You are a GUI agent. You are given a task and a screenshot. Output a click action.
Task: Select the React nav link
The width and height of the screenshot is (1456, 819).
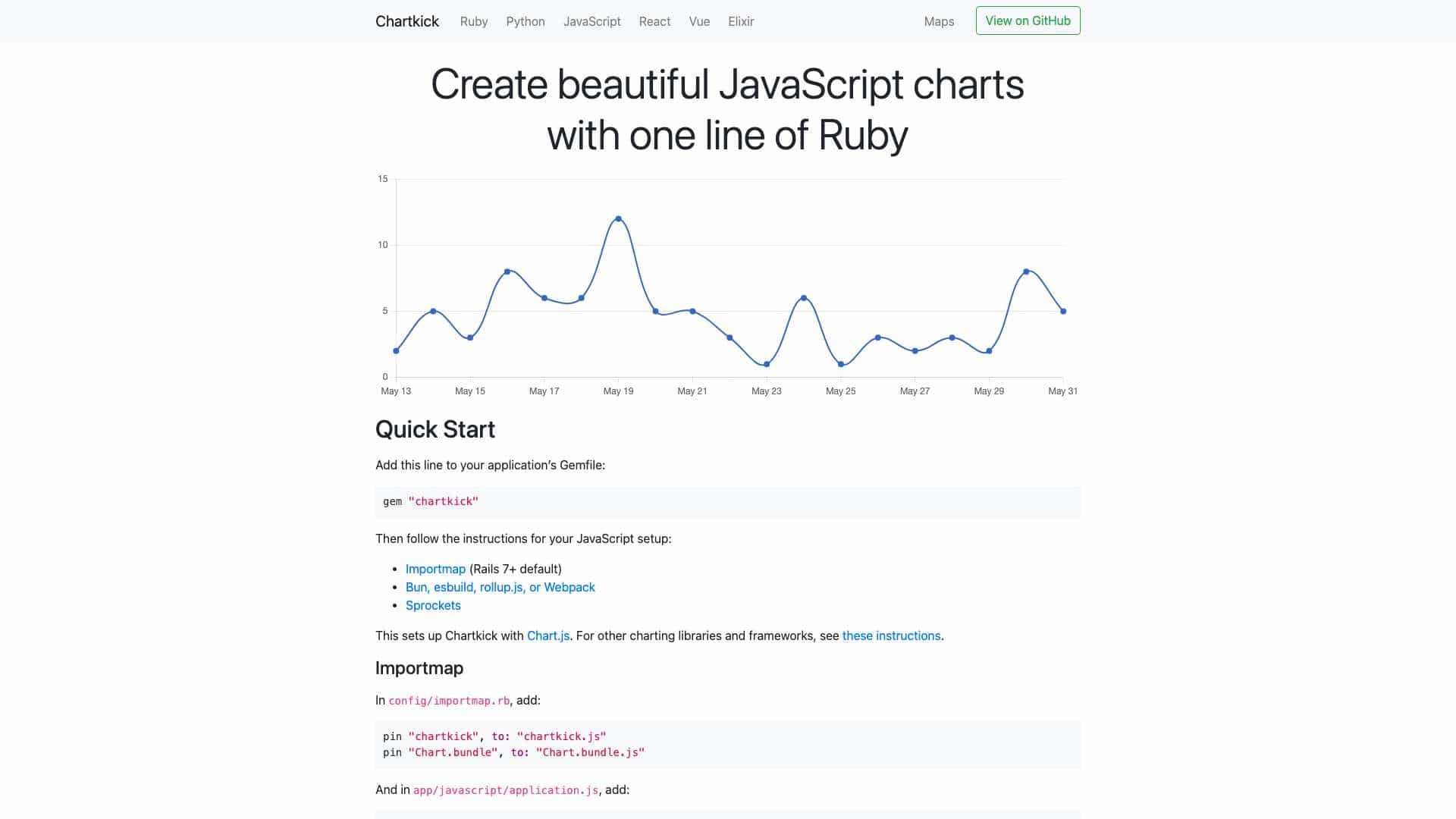(x=654, y=21)
